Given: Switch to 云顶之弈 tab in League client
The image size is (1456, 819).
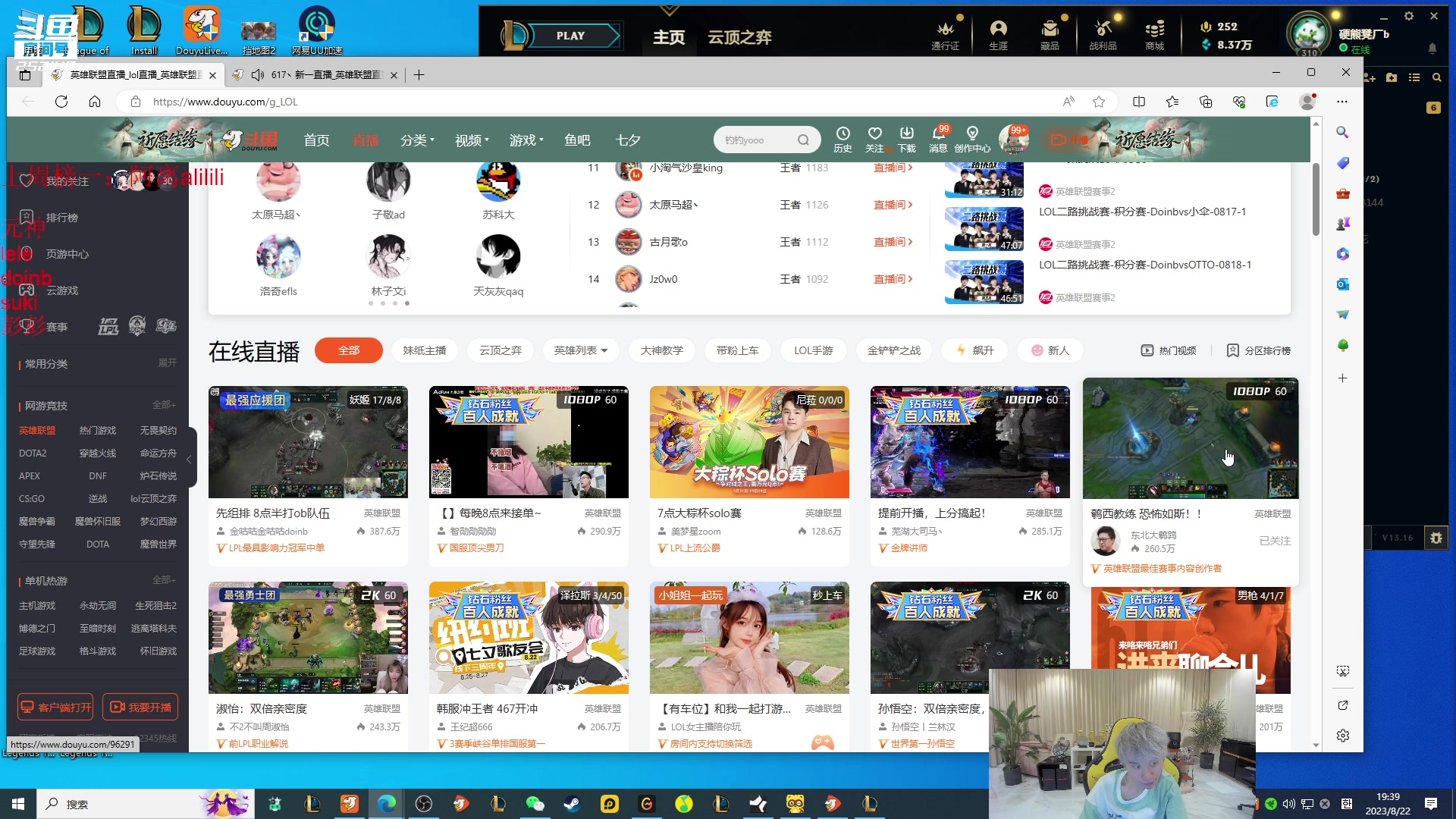Looking at the screenshot, I should click(x=739, y=37).
